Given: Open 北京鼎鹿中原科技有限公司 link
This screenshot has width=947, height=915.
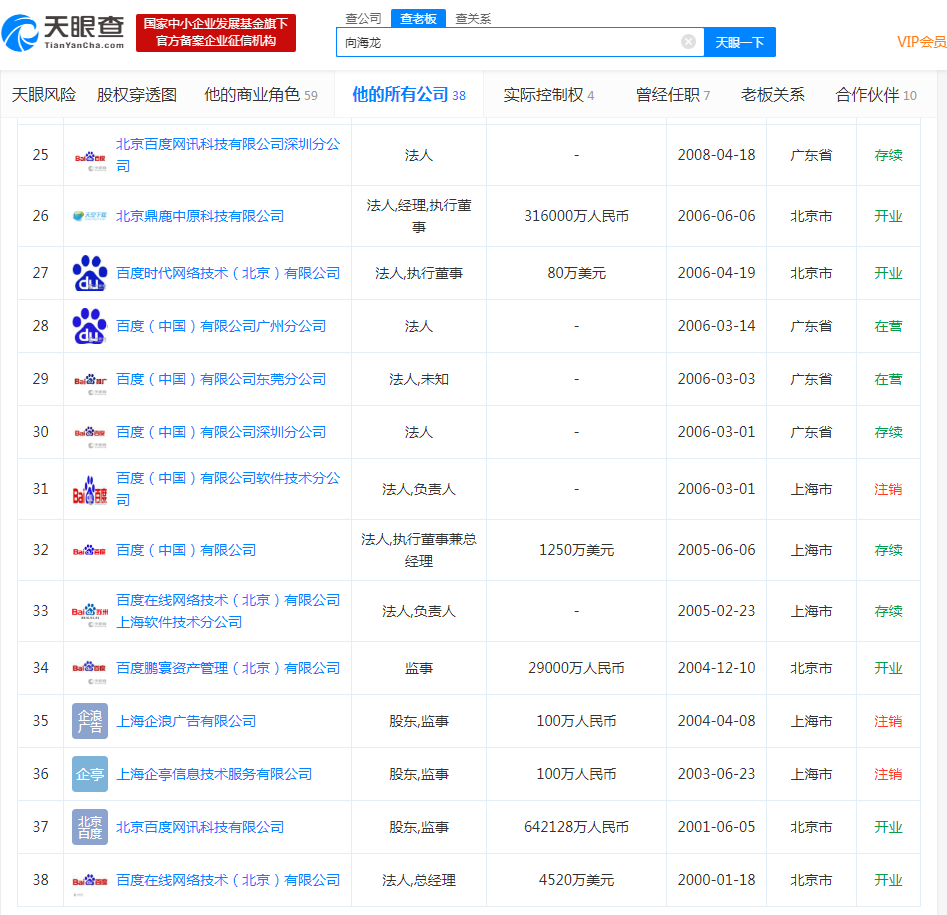Looking at the screenshot, I should coord(200,216).
